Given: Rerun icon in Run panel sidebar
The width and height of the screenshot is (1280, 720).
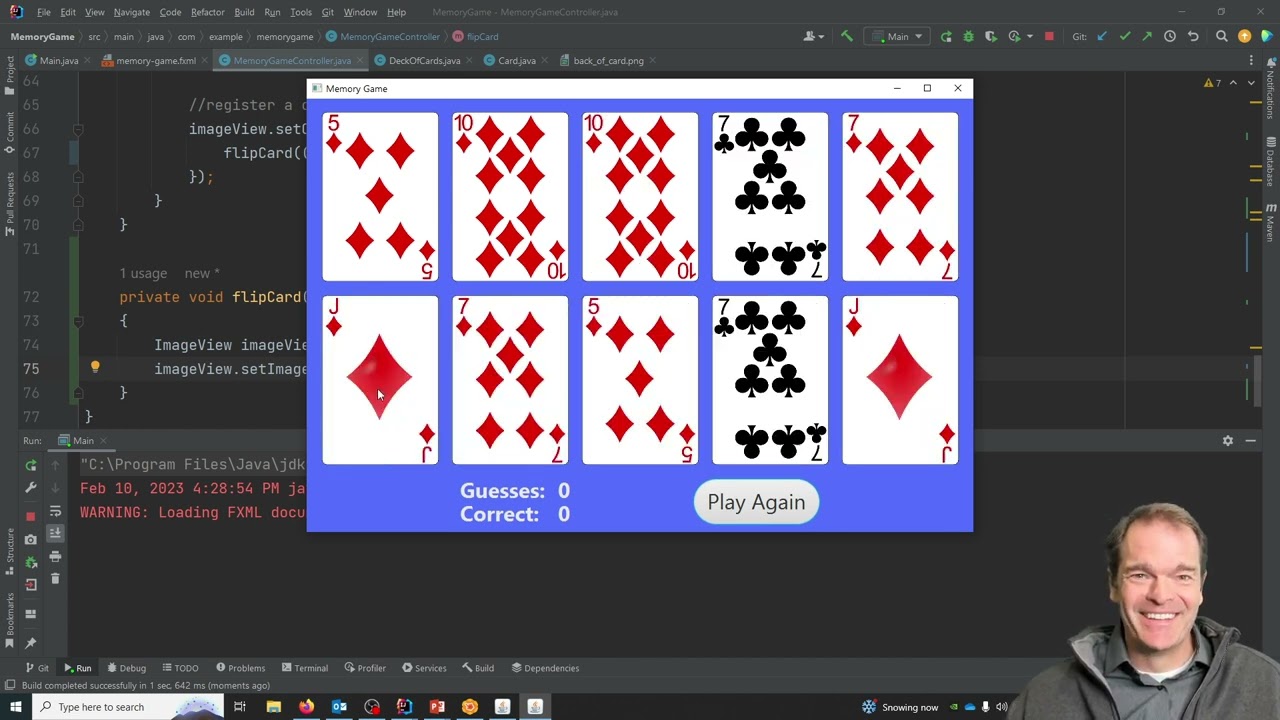Looking at the screenshot, I should pos(31,465).
